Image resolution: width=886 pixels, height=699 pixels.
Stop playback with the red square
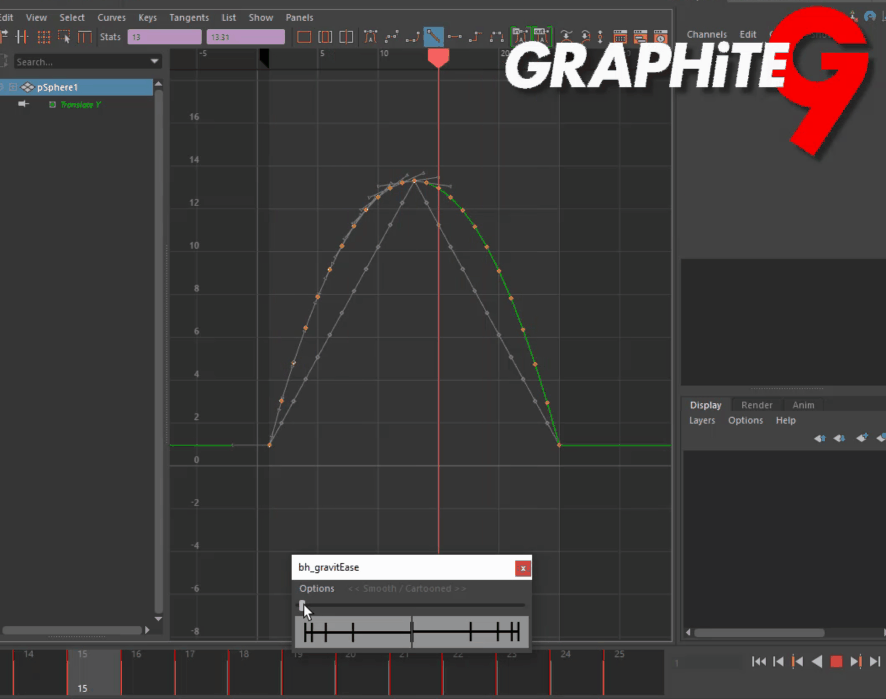click(836, 661)
